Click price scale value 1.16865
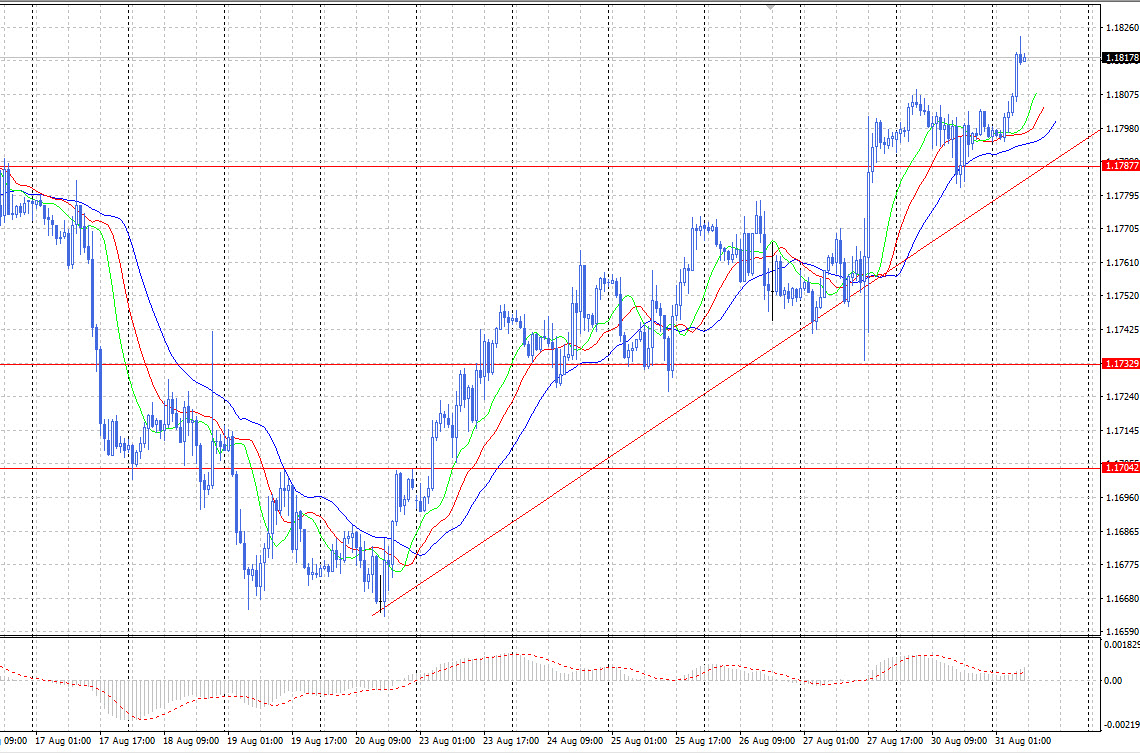 click(x=1122, y=532)
